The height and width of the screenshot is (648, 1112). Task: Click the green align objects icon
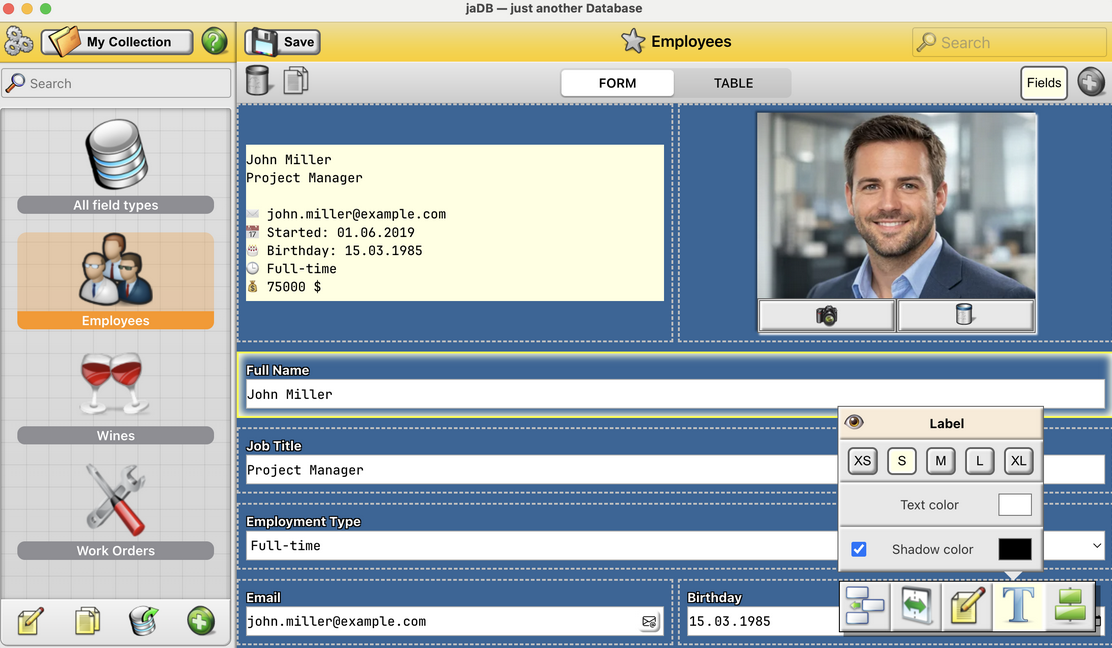pyautogui.click(x=1069, y=607)
